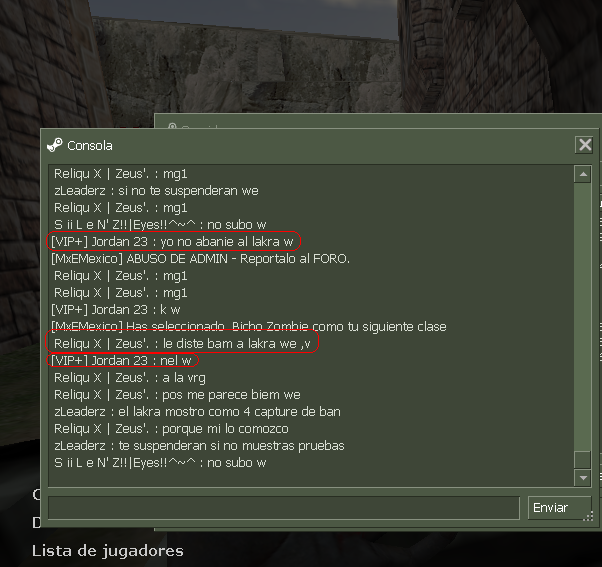The image size is (602, 567).
Task: Close the Consola window
Action: click(584, 145)
